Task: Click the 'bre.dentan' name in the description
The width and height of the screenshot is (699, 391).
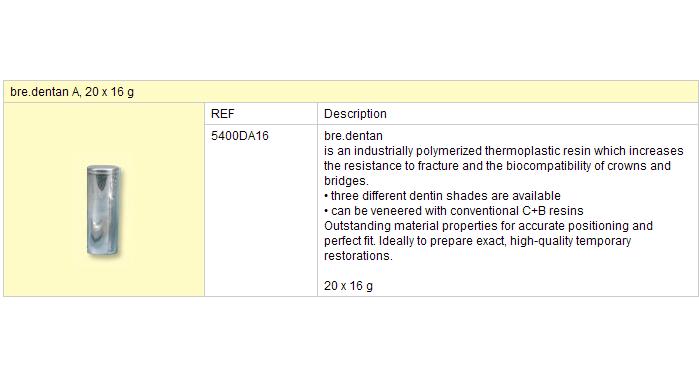Action: [354, 136]
